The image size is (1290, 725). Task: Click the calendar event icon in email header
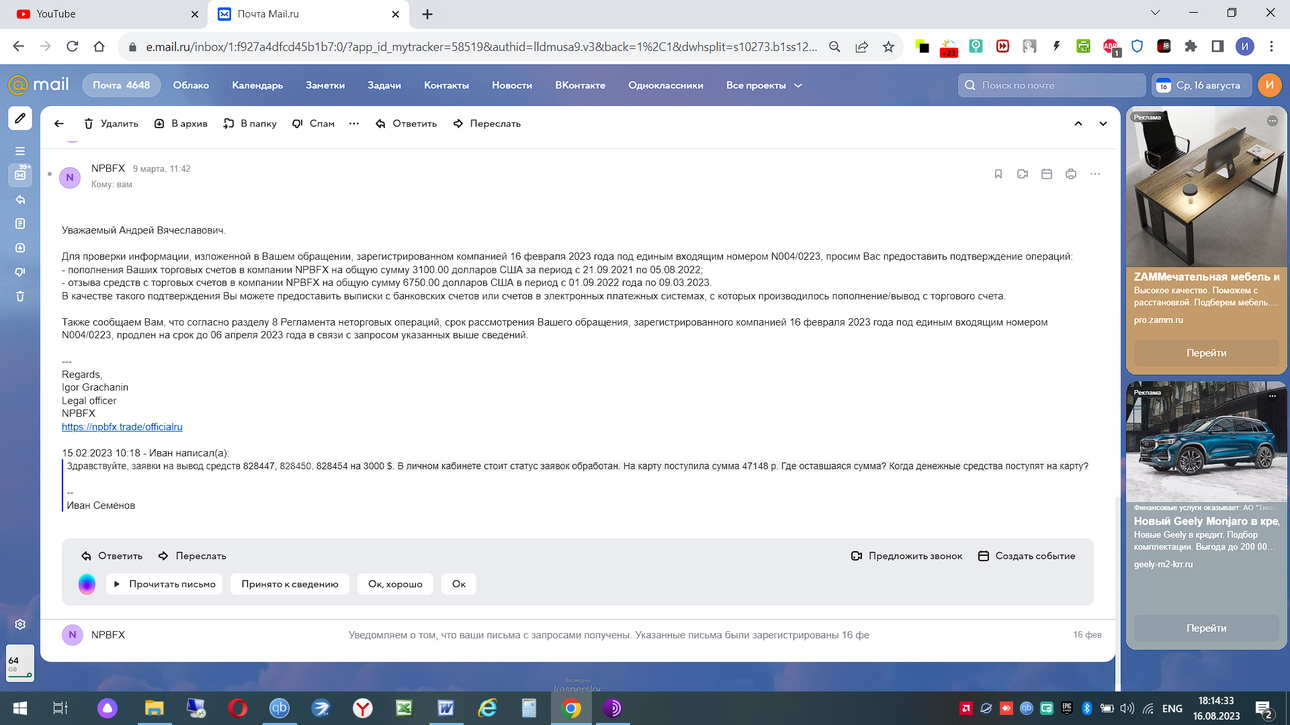(1047, 174)
